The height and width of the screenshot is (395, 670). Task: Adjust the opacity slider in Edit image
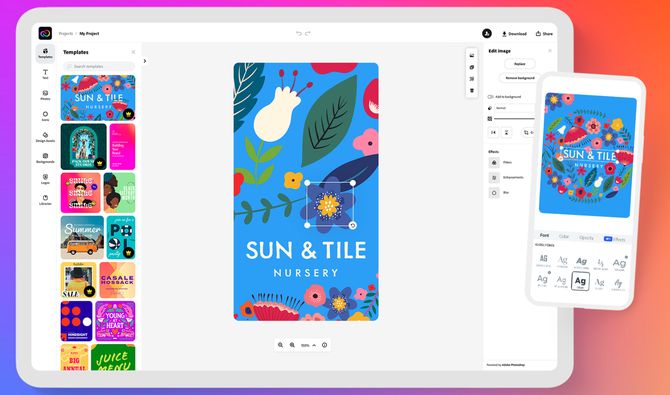point(514,119)
